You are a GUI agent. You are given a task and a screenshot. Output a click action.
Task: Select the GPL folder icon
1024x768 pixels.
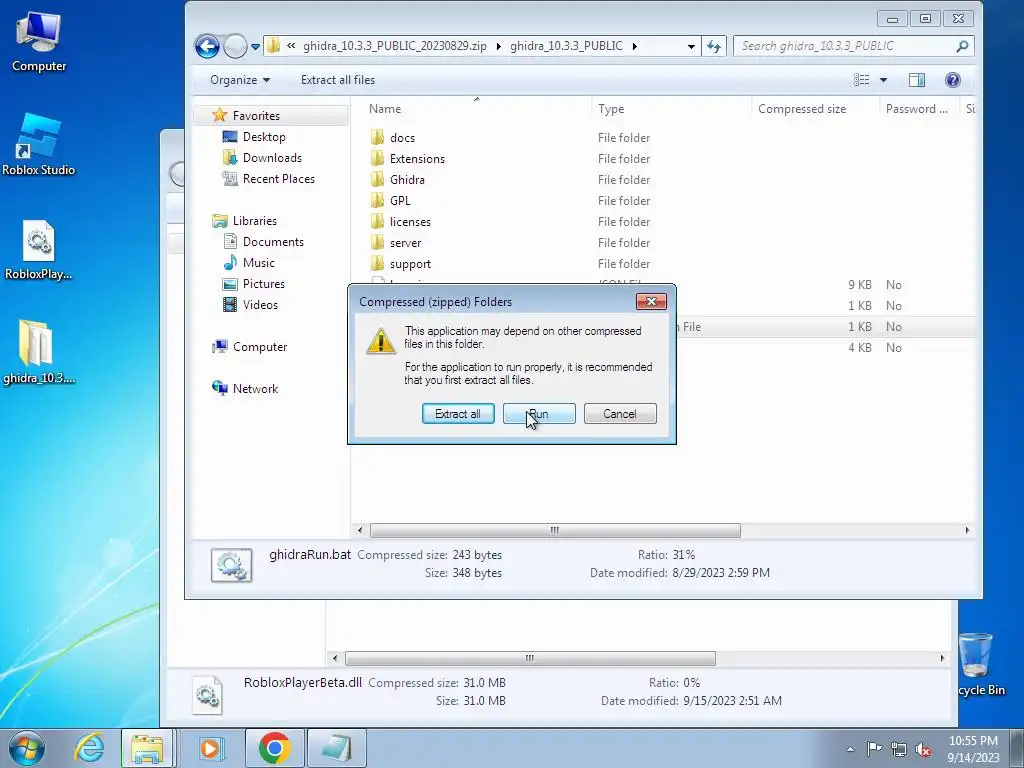377,200
